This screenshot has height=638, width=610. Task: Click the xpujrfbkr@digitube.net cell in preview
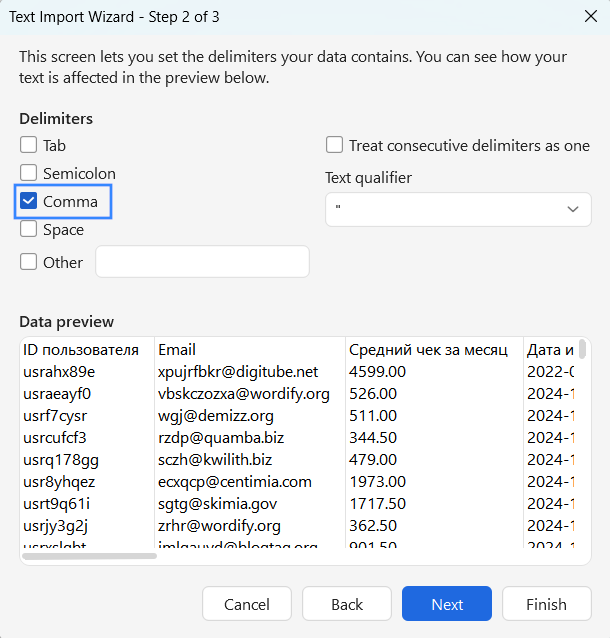(x=238, y=371)
